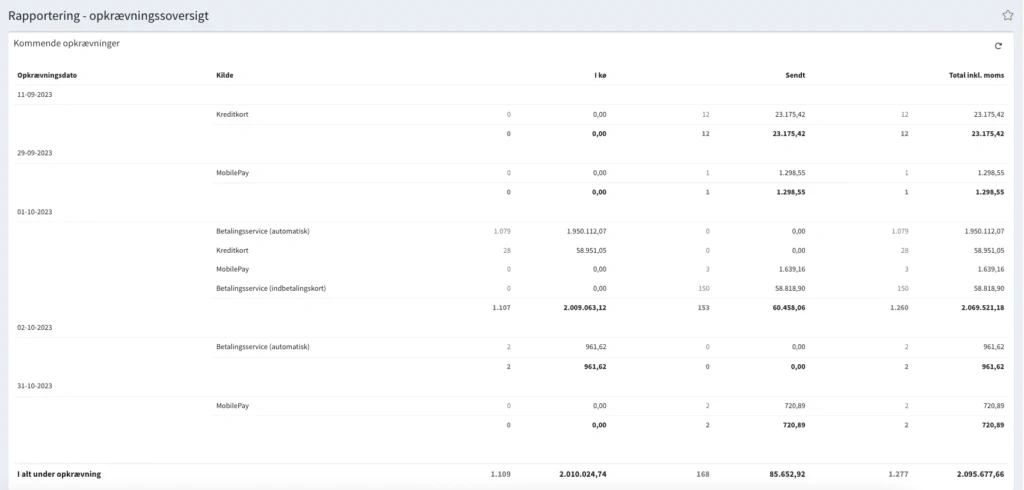Click the Opkrævningsdato column header
Viewport: 1024px width, 490px height.
tap(47, 75)
